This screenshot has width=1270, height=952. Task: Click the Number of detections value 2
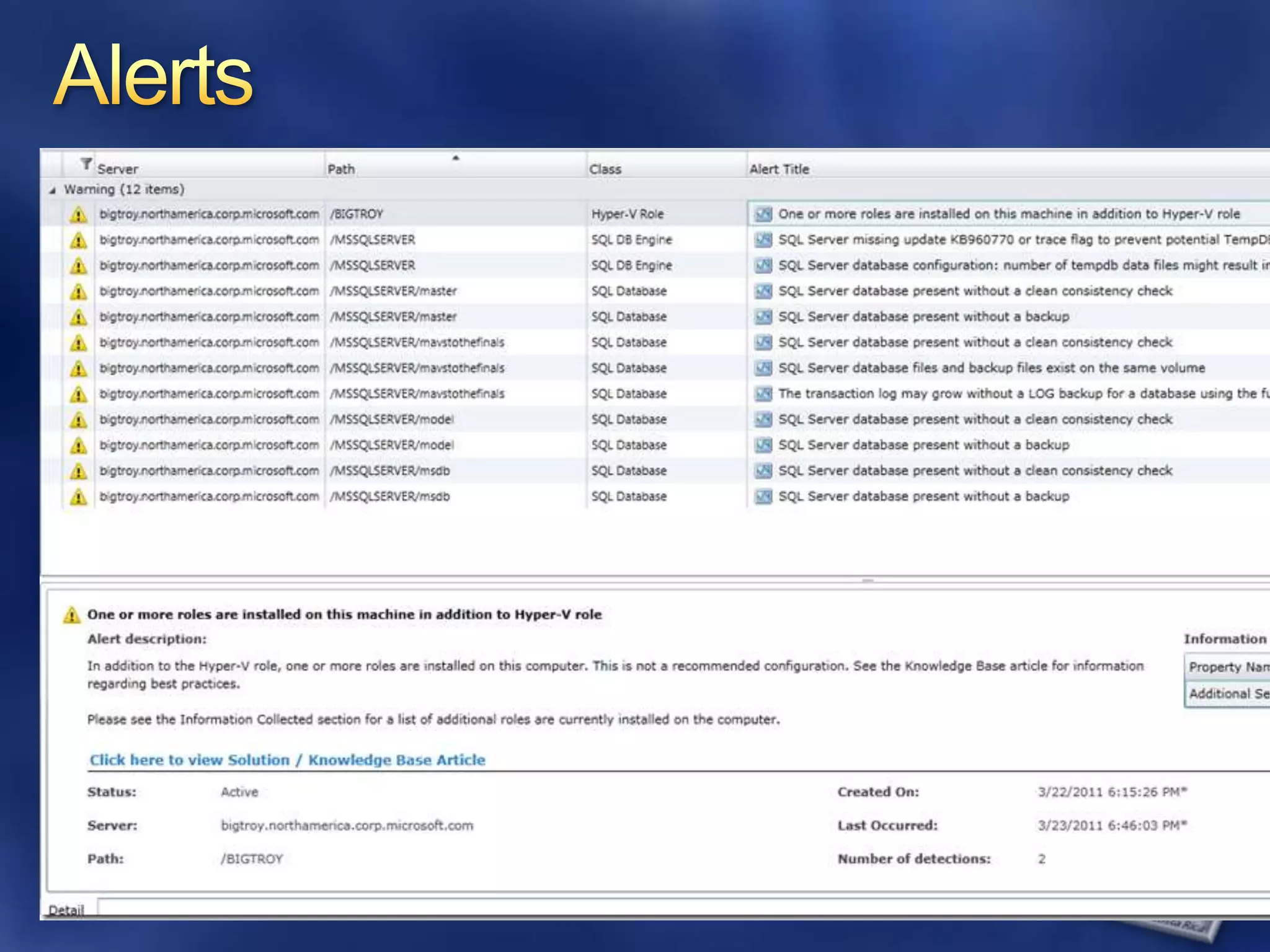tap(1042, 859)
